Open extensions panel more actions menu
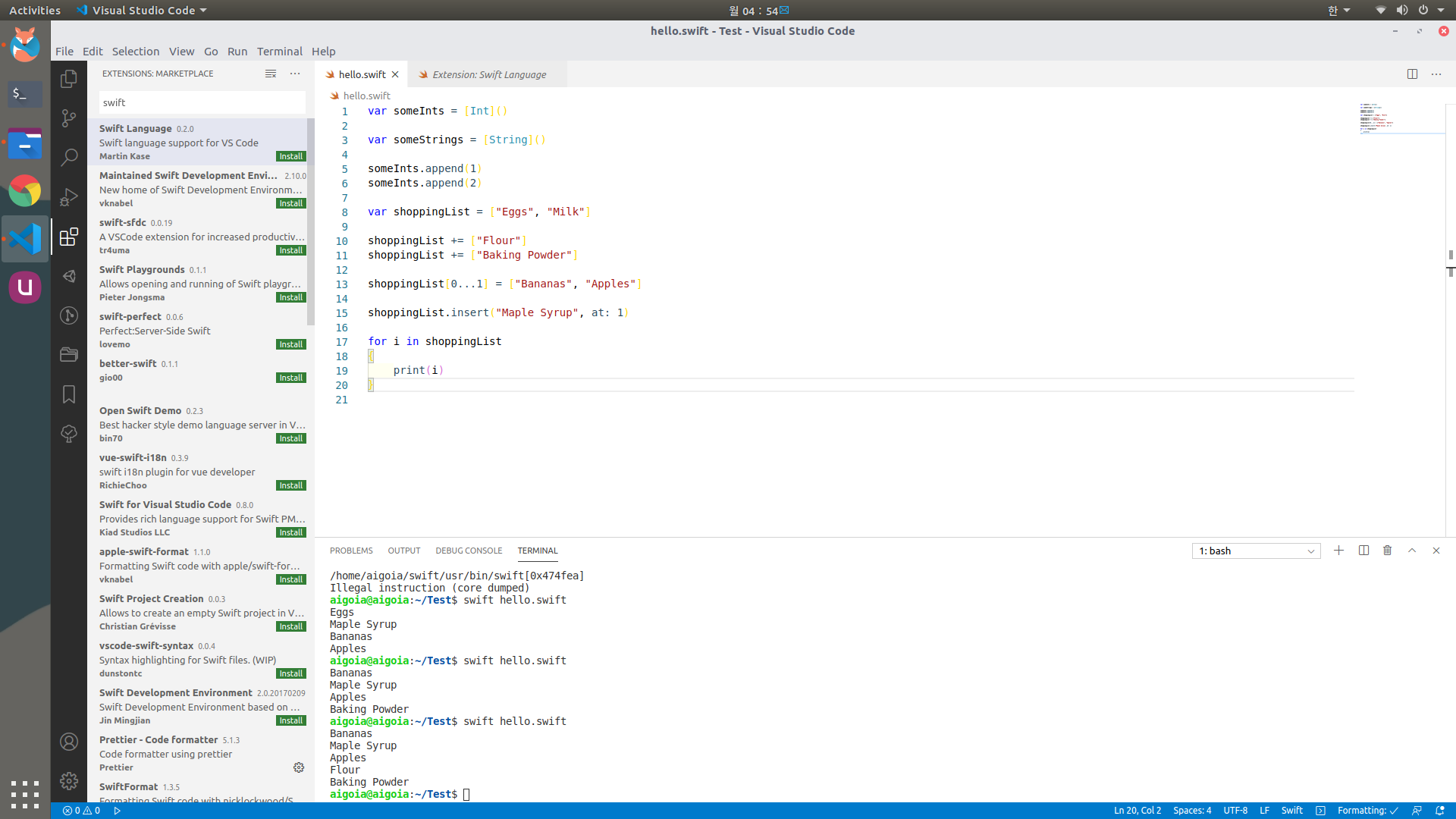Screen dimensions: 1456x819 click(295, 74)
